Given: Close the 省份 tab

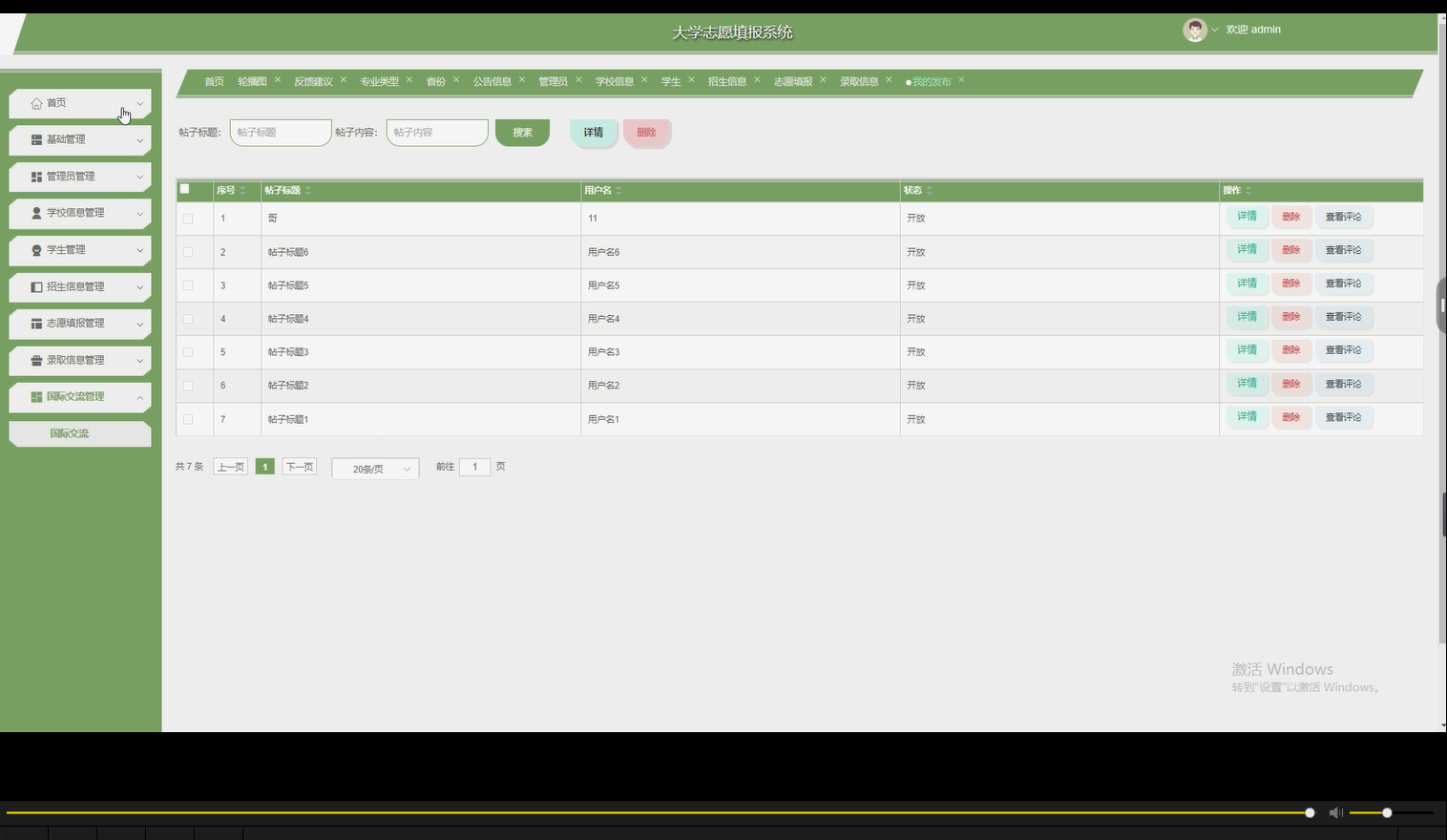Looking at the screenshot, I should pyautogui.click(x=456, y=80).
